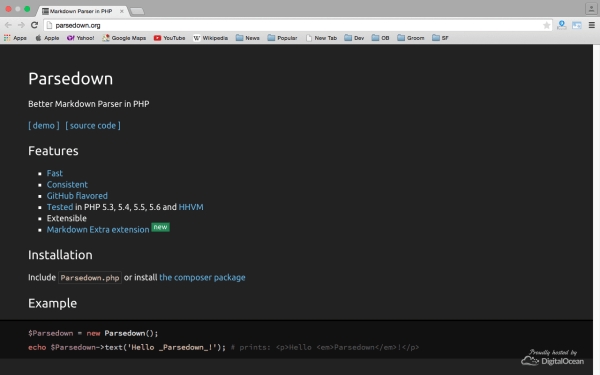Reload the page with the refresh icon
The height and width of the screenshot is (375, 600).
pos(34,25)
